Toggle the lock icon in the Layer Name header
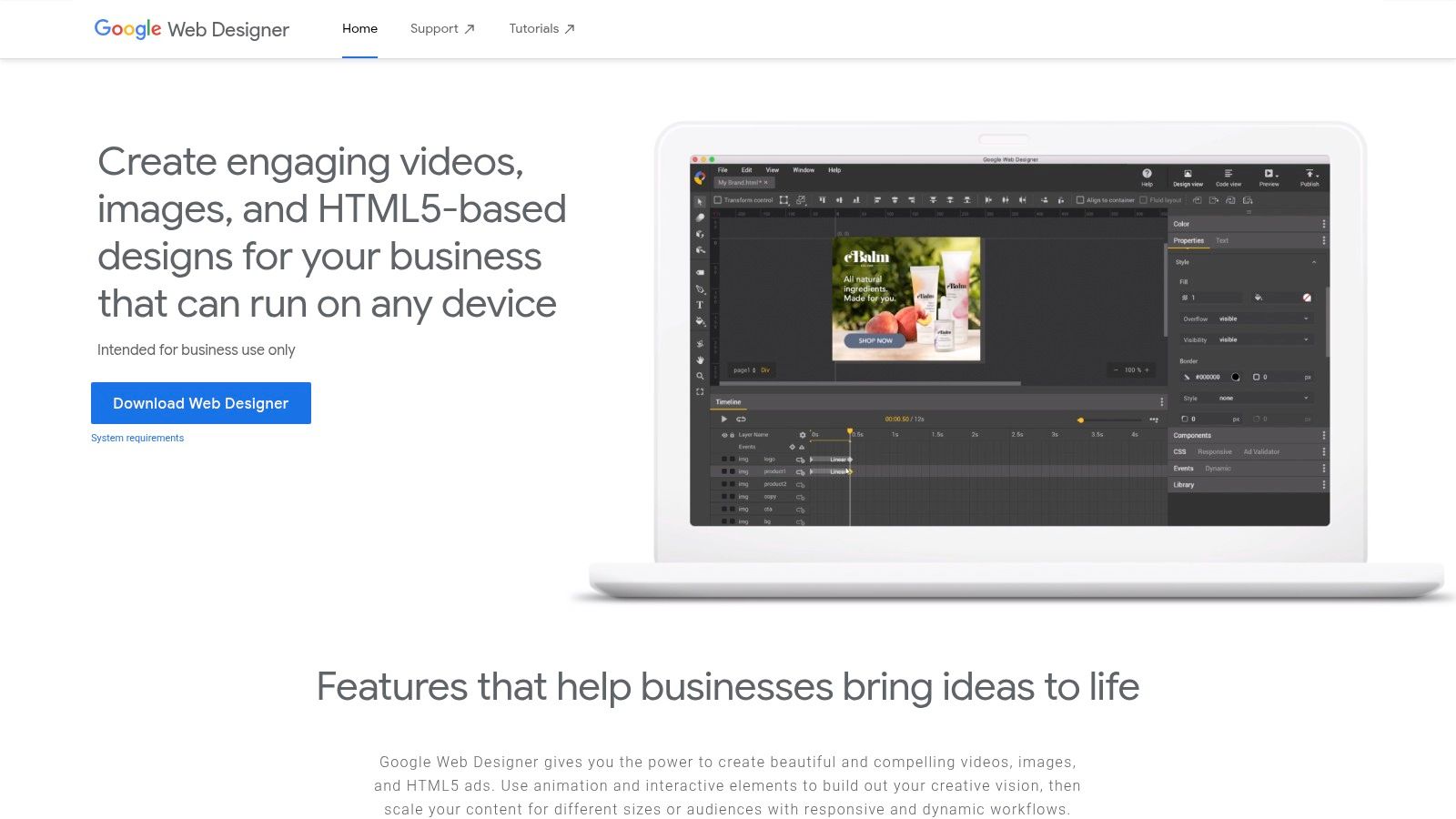 (x=732, y=435)
